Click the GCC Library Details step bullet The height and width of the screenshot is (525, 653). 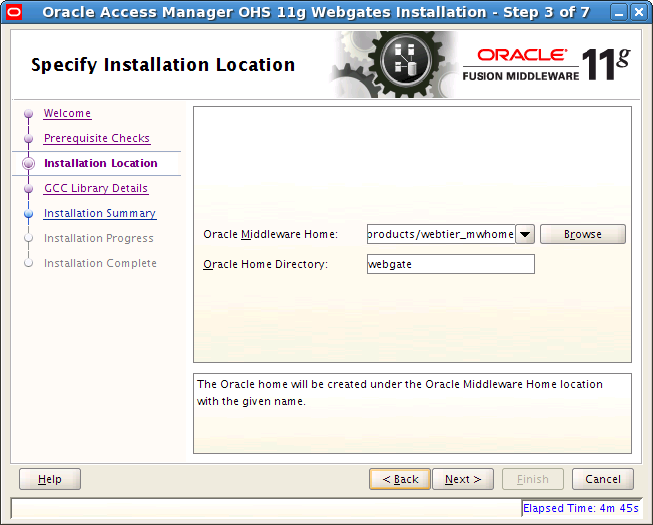point(28,189)
